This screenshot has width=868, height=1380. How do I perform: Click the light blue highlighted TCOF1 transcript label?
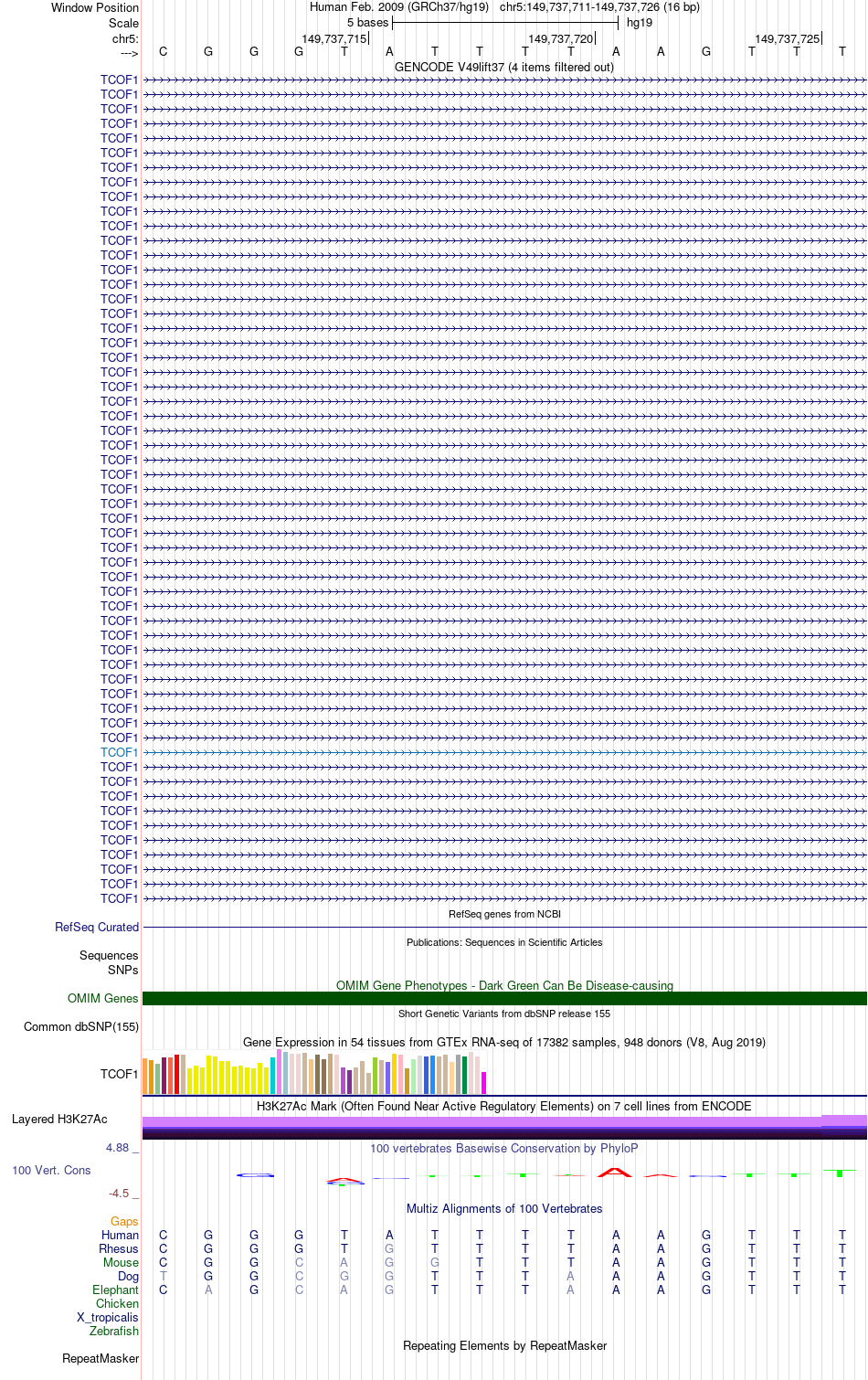[x=119, y=752]
